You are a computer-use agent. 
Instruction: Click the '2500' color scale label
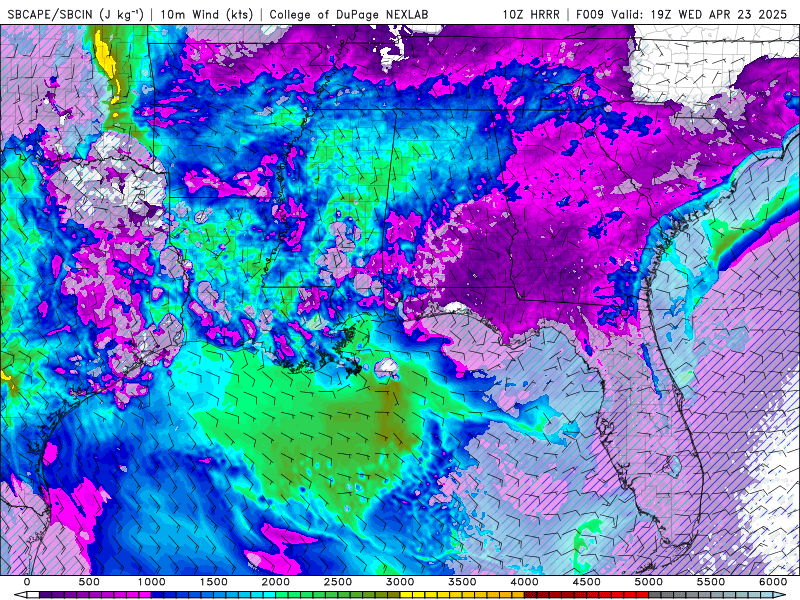[x=338, y=582]
